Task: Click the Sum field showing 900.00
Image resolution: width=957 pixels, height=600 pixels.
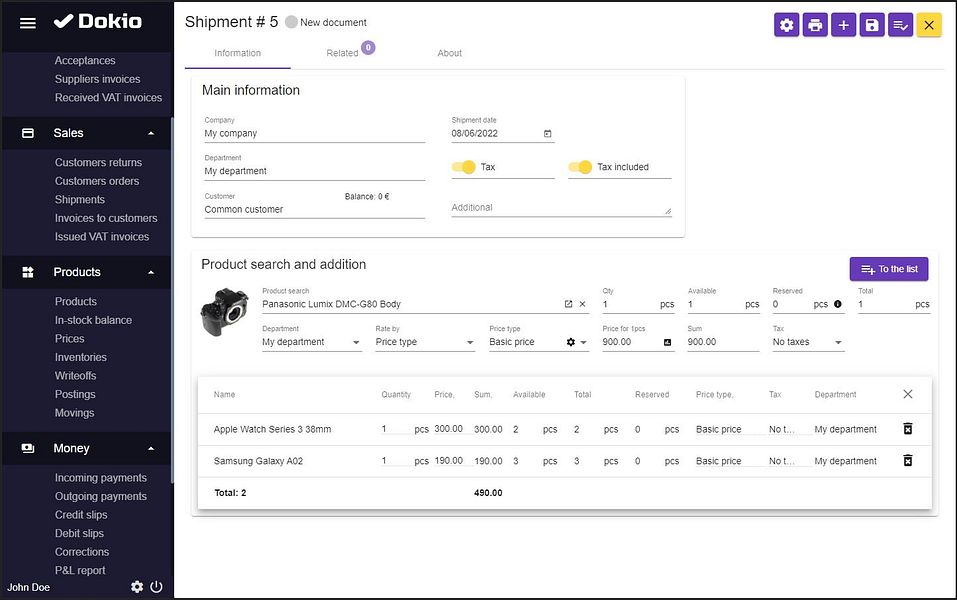Action: coord(723,342)
